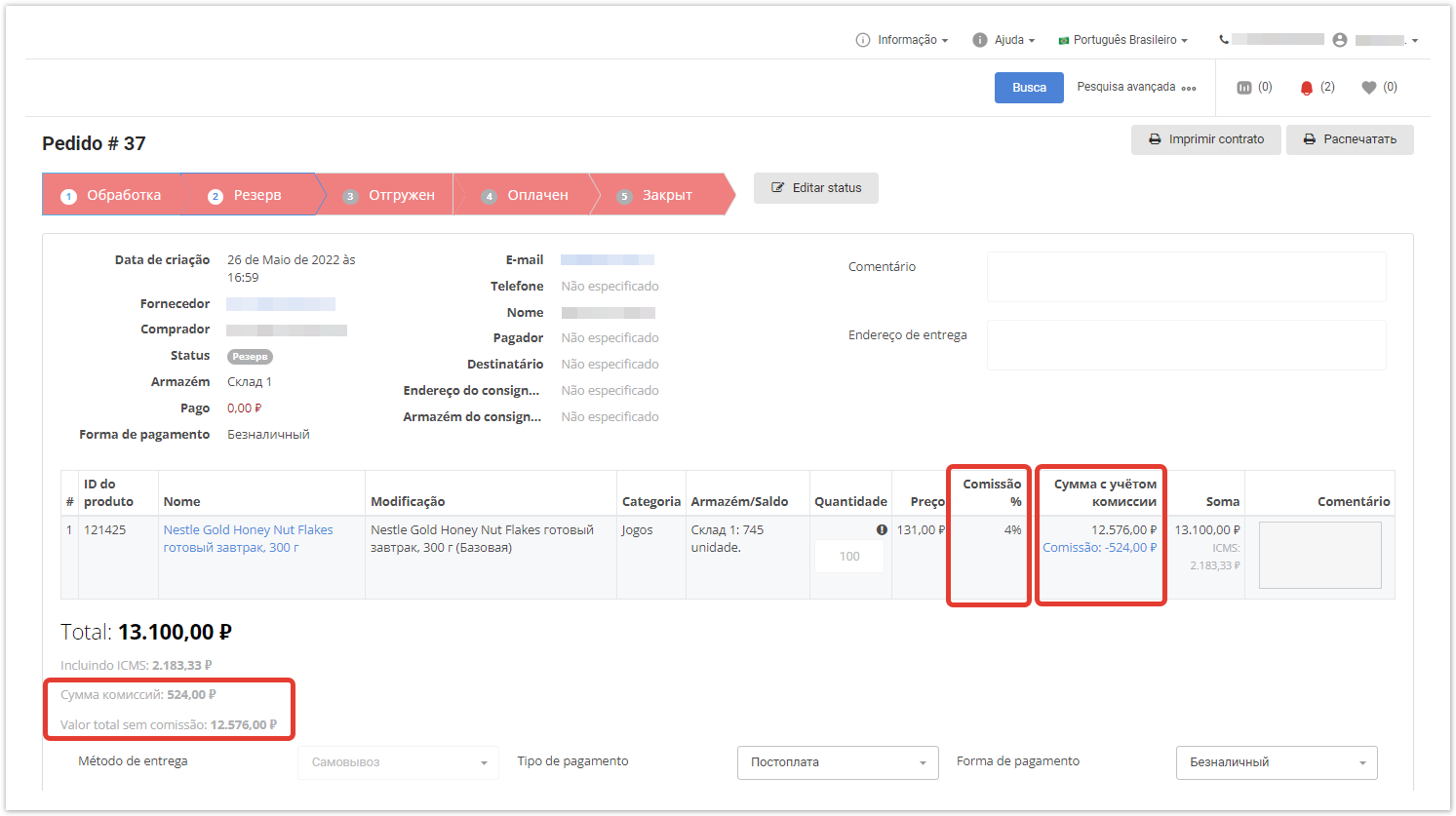Viewport: 1456px width, 816px height.
Task: Click the user profile avatar icon
Action: (x=1340, y=40)
